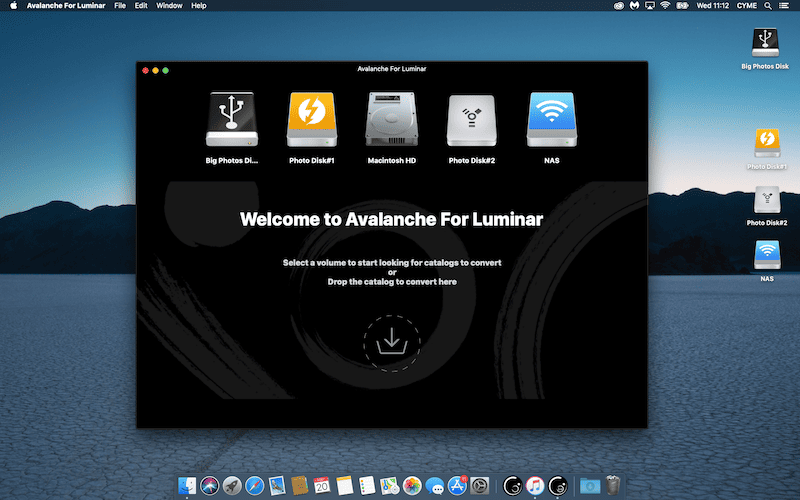The image size is (800, 500).
Task: Select Big Photos Disk volume in Avalanche window
Action: 232,119
